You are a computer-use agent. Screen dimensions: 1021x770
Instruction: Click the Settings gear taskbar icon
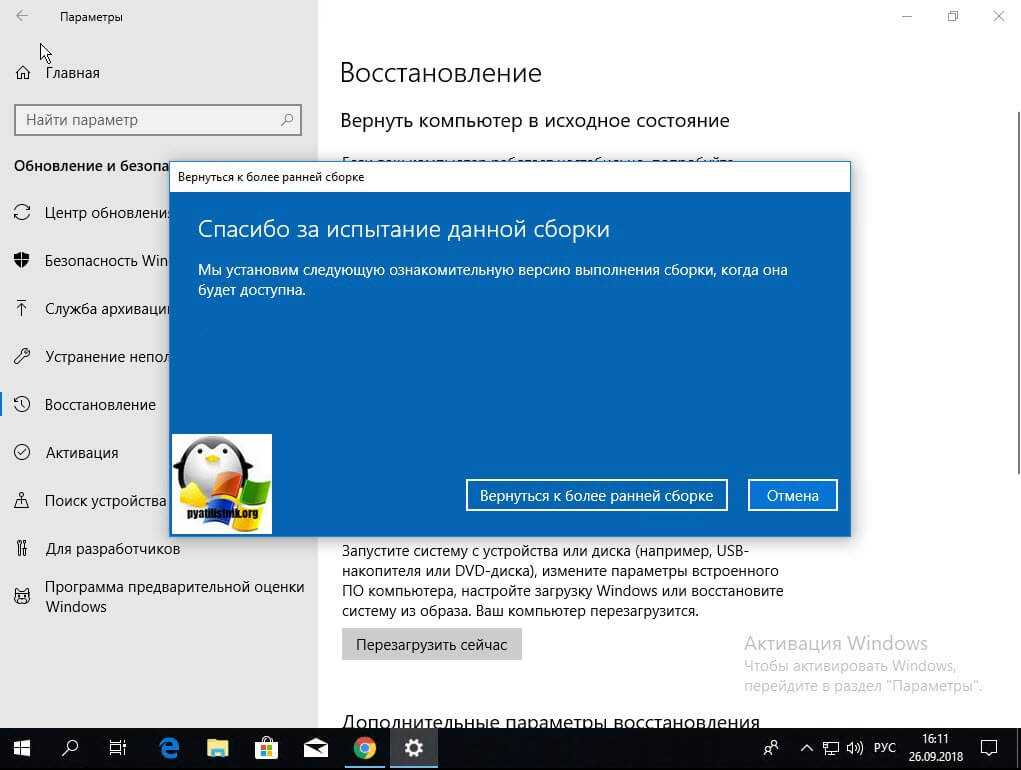click(414, 747)
